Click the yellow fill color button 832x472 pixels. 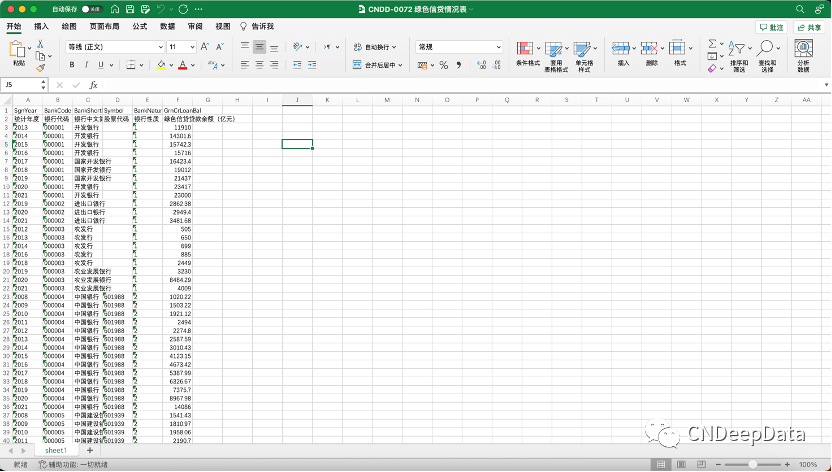(x=161, y=65)
